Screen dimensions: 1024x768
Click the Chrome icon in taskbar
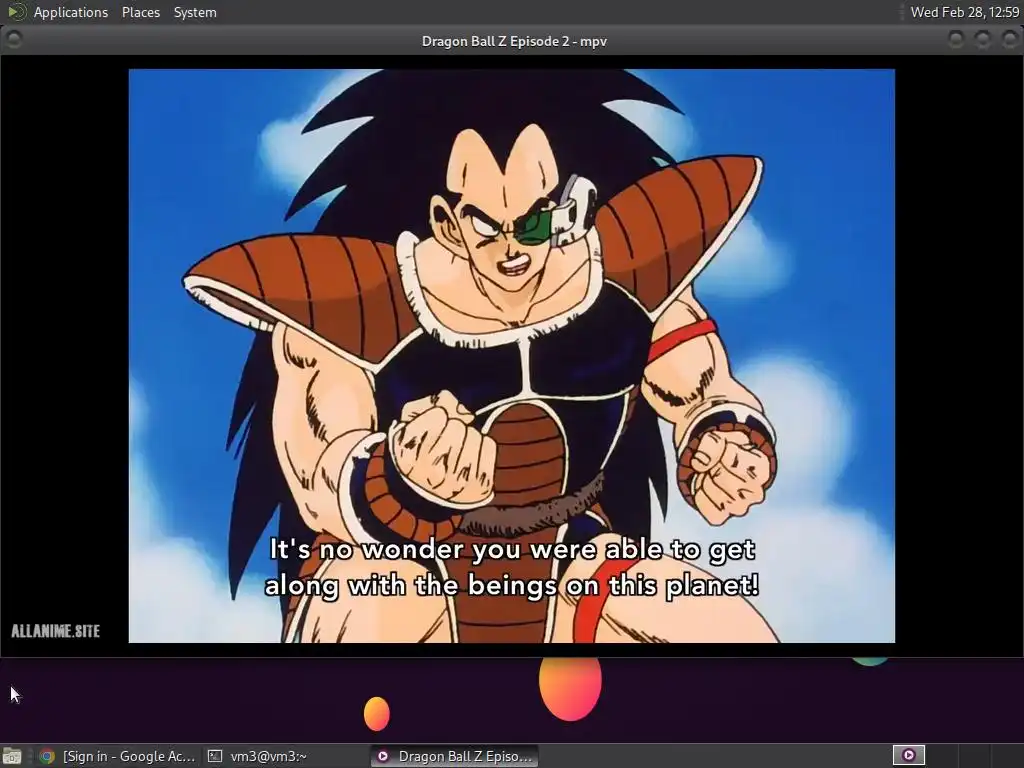(x=46, y=756)
